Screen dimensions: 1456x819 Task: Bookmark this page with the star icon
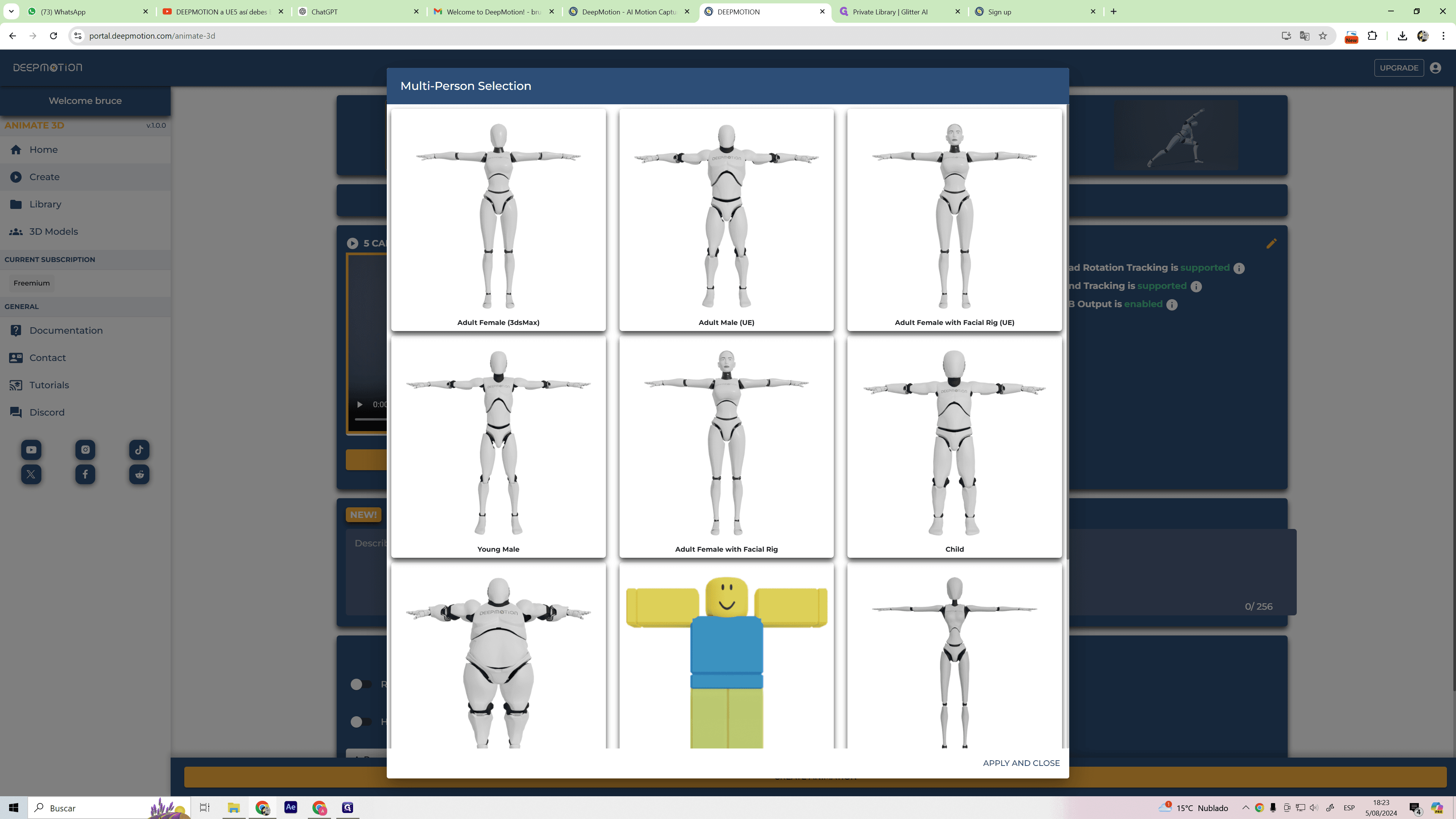(1323, 36)
